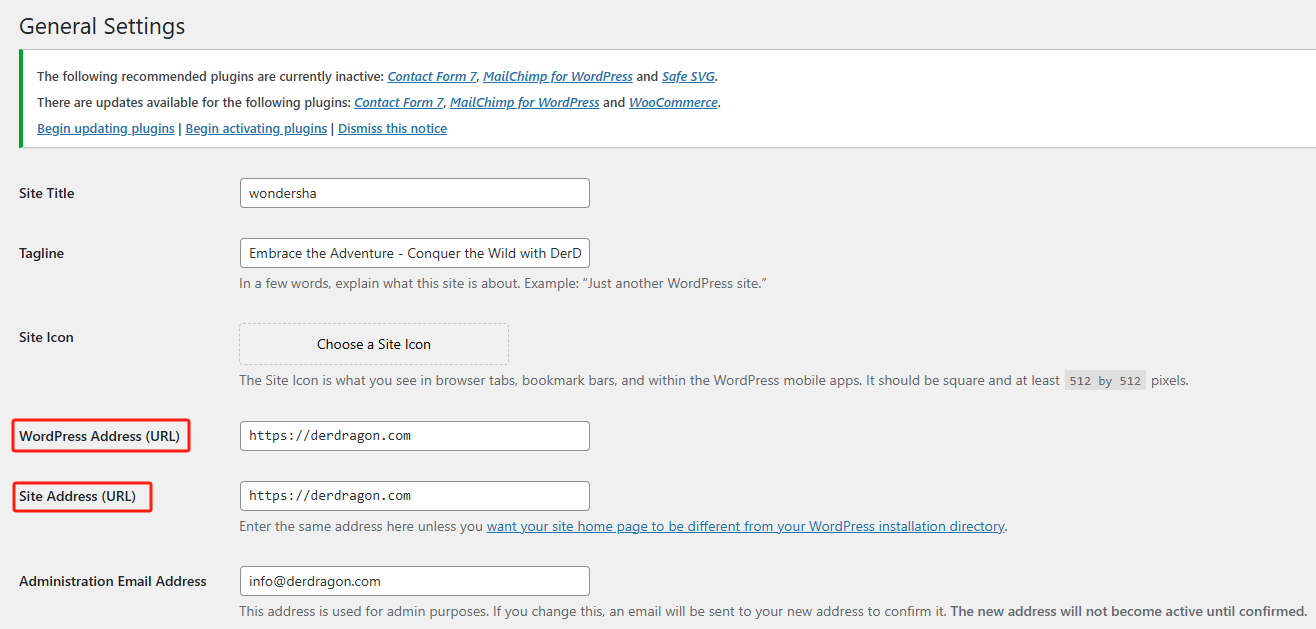Click Begin activating plugins
The width and height of the screenshot is (1316, 629).
click(255, 128)
